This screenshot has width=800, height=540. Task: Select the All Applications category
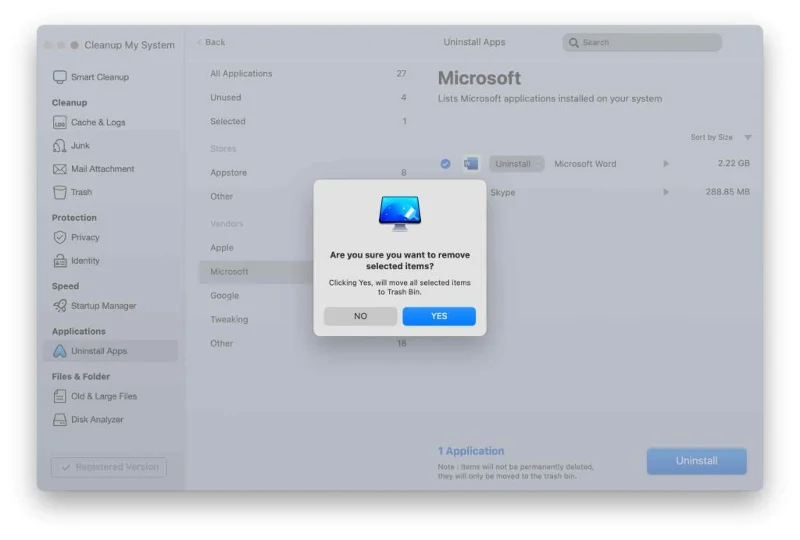pyautogui.click(x=241, y=74)
